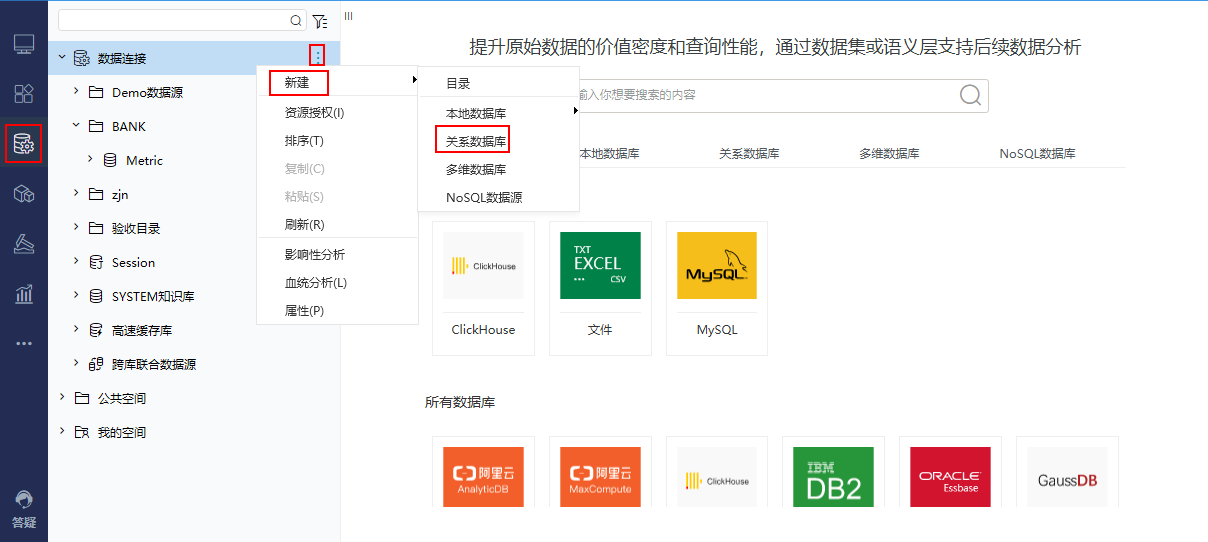Viewport: 1208px width, 542px height.
Task: Expand the zjn folder
Action: tap(76, 193)
